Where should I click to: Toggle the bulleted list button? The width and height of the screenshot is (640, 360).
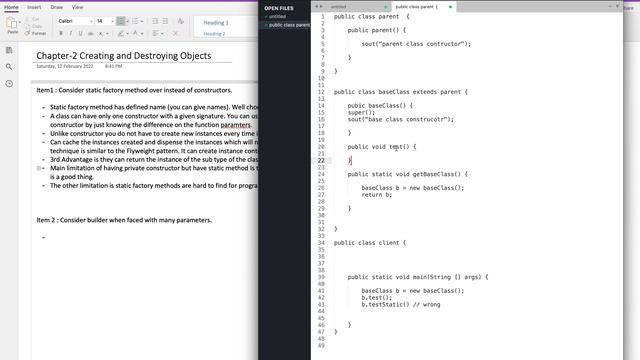(120, 21)
